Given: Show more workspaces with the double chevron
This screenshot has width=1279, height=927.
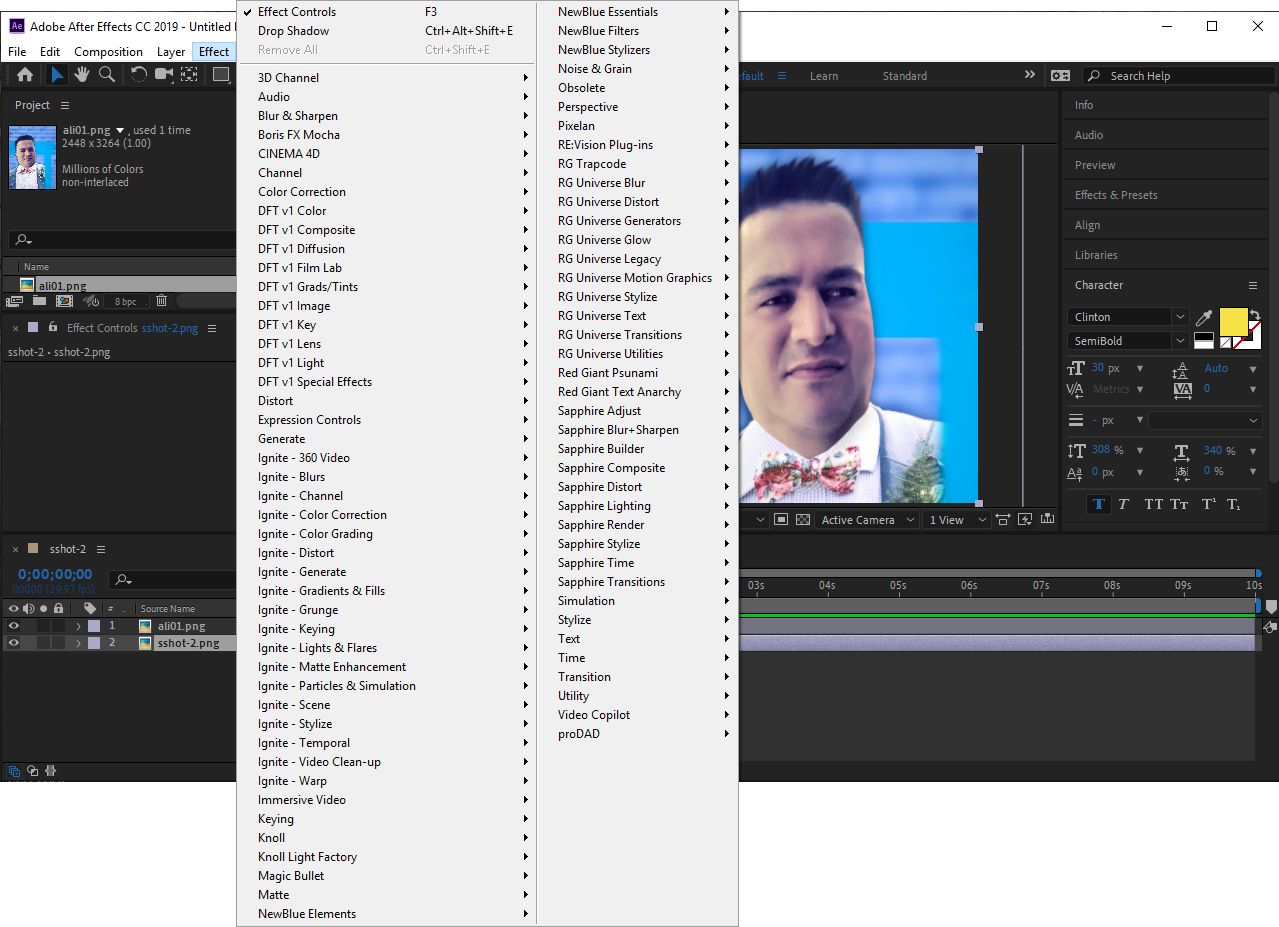Looking at the screenshot, I should [x=1030, y=75].
